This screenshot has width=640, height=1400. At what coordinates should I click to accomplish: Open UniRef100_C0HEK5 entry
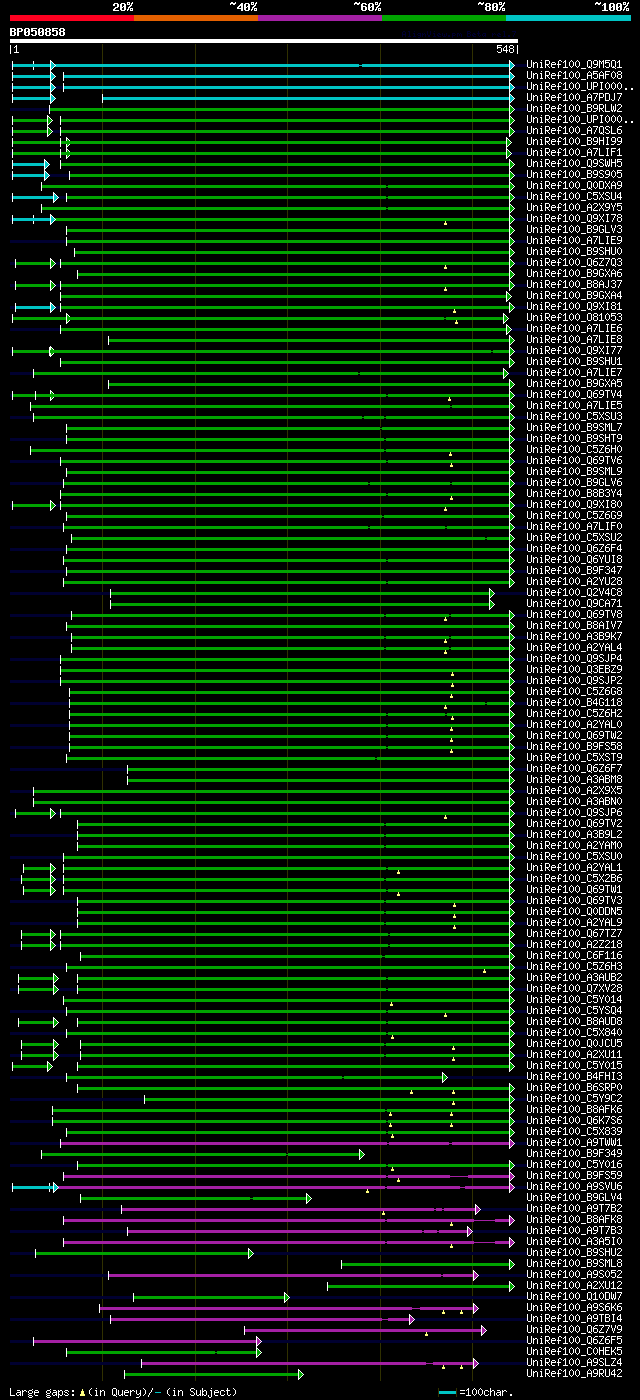[576, 1351]
